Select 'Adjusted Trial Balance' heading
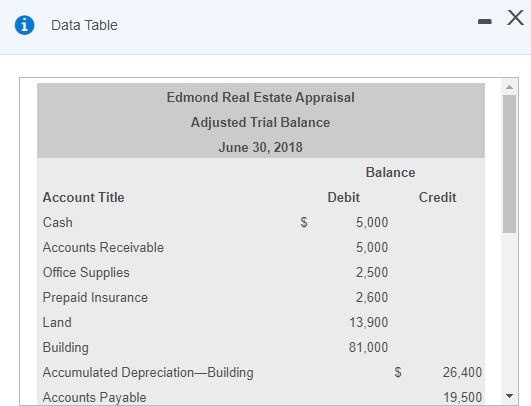531x406 pixels. [x=260, y=122]
